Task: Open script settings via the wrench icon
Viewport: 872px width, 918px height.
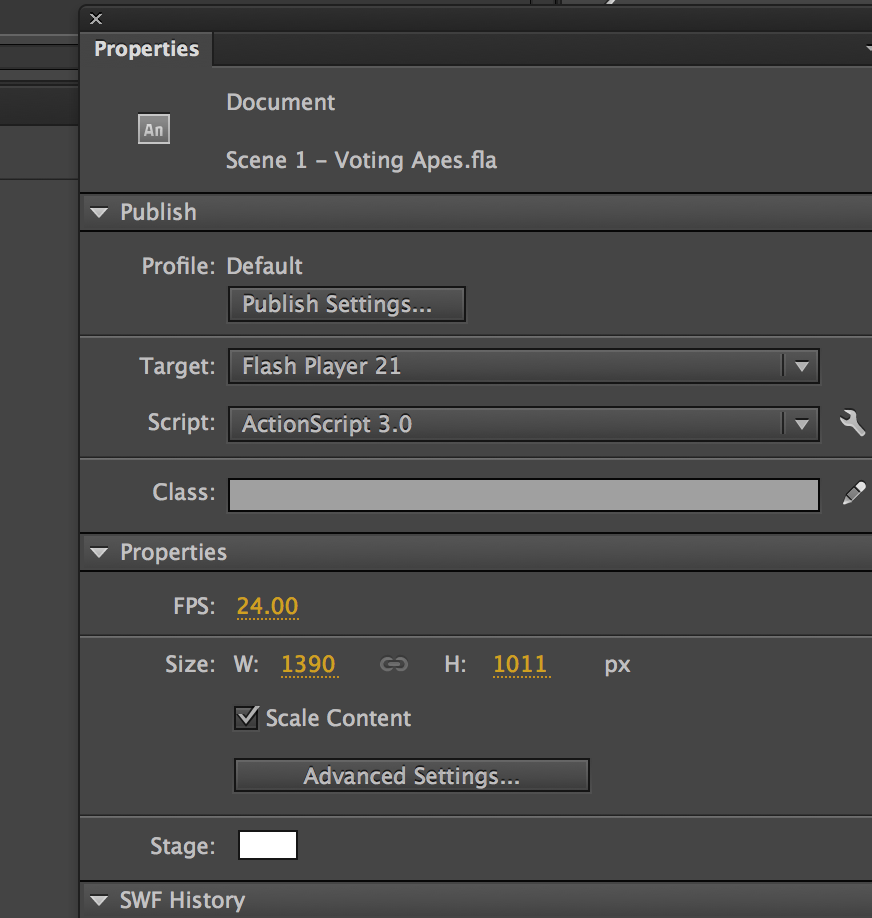Action: click(x=851, y=423)
